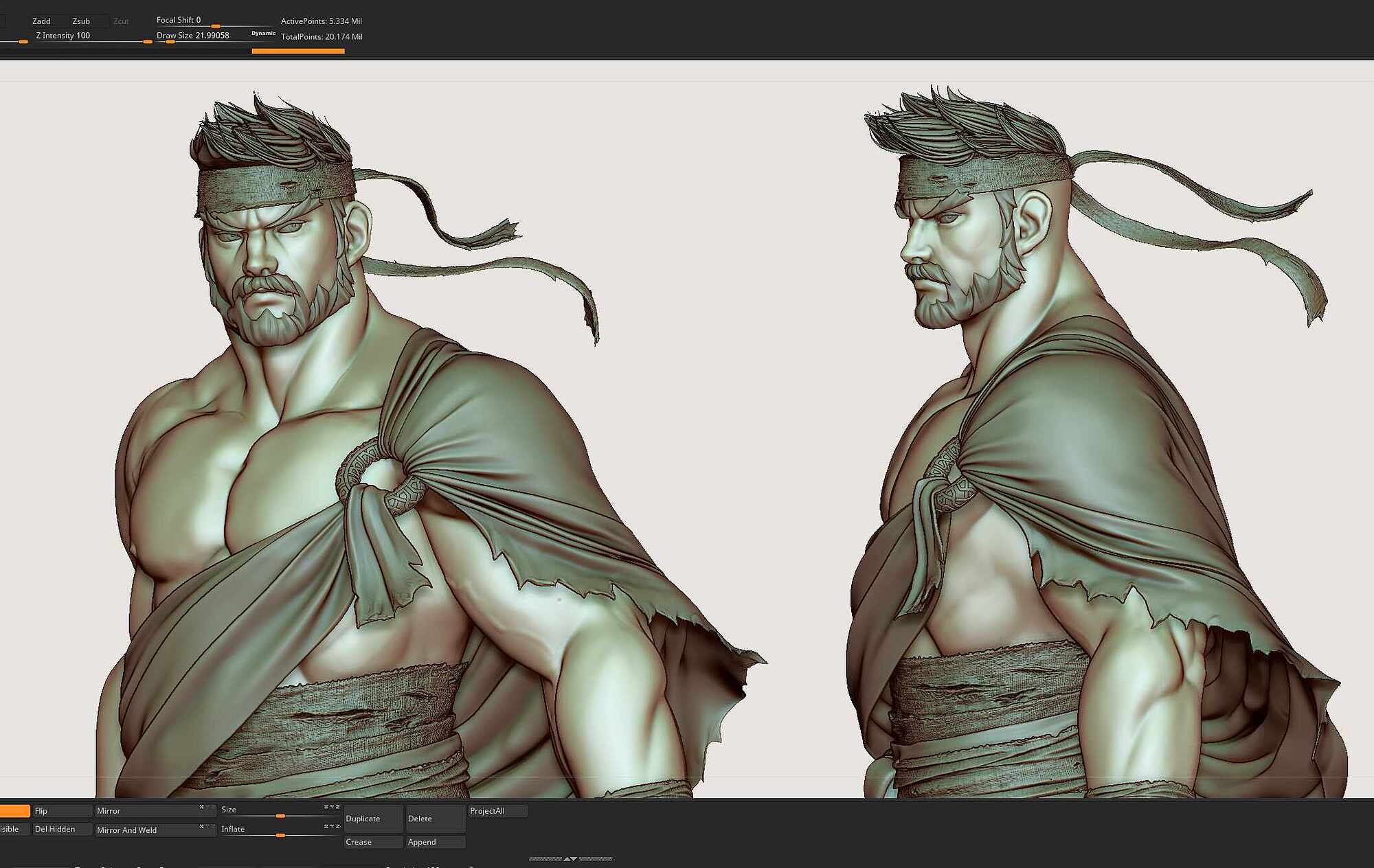Toggle X axis for the Mirror function

click(x=201, y=808)
